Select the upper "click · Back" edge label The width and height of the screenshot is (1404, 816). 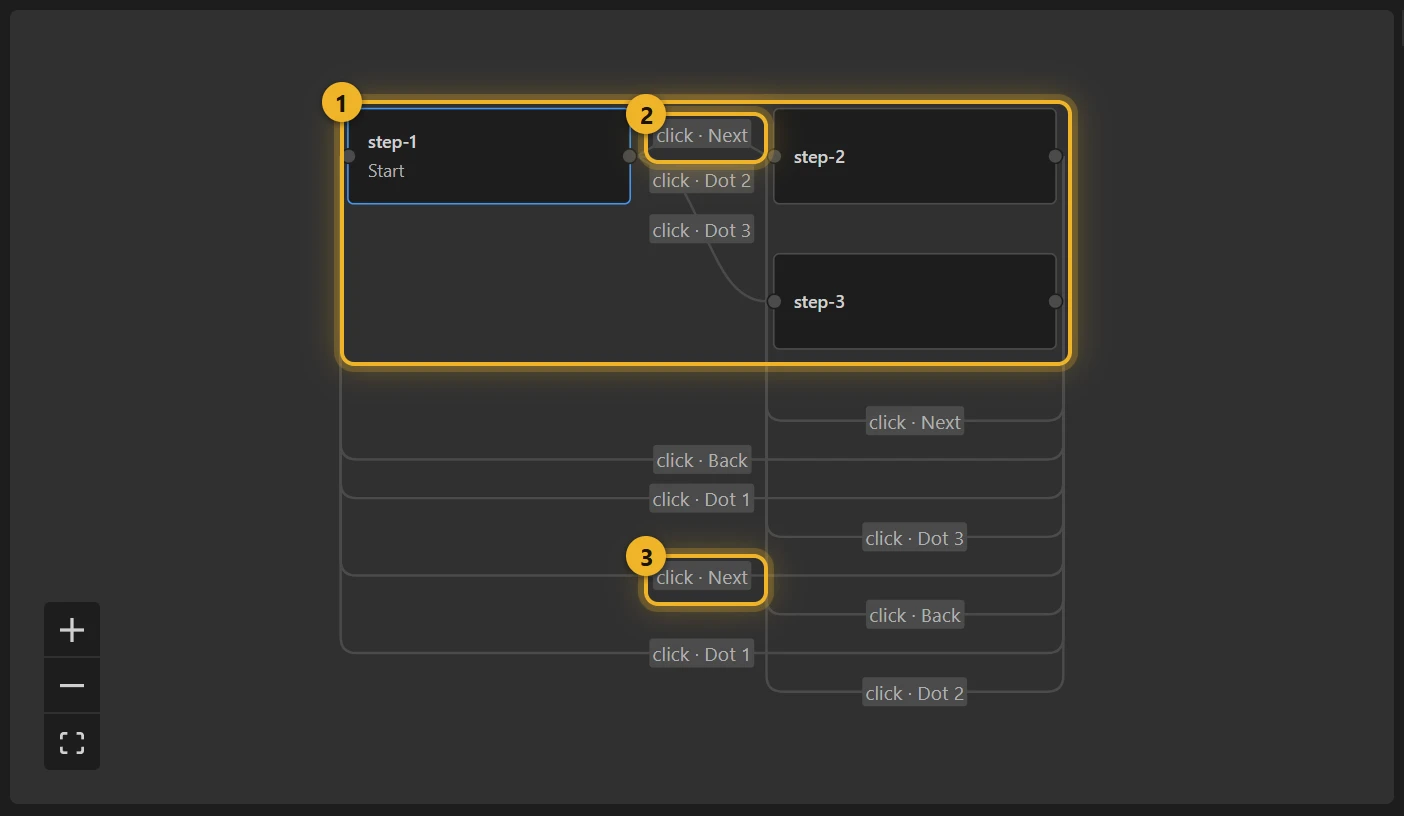(x=702, y=460)
